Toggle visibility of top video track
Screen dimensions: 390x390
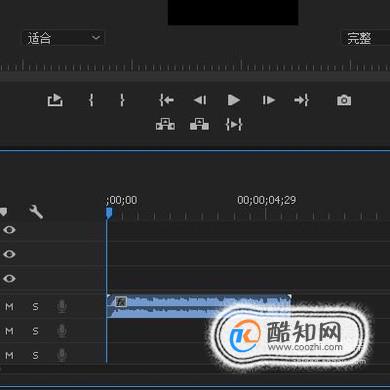pyautogui.click(x=9, y=230)
